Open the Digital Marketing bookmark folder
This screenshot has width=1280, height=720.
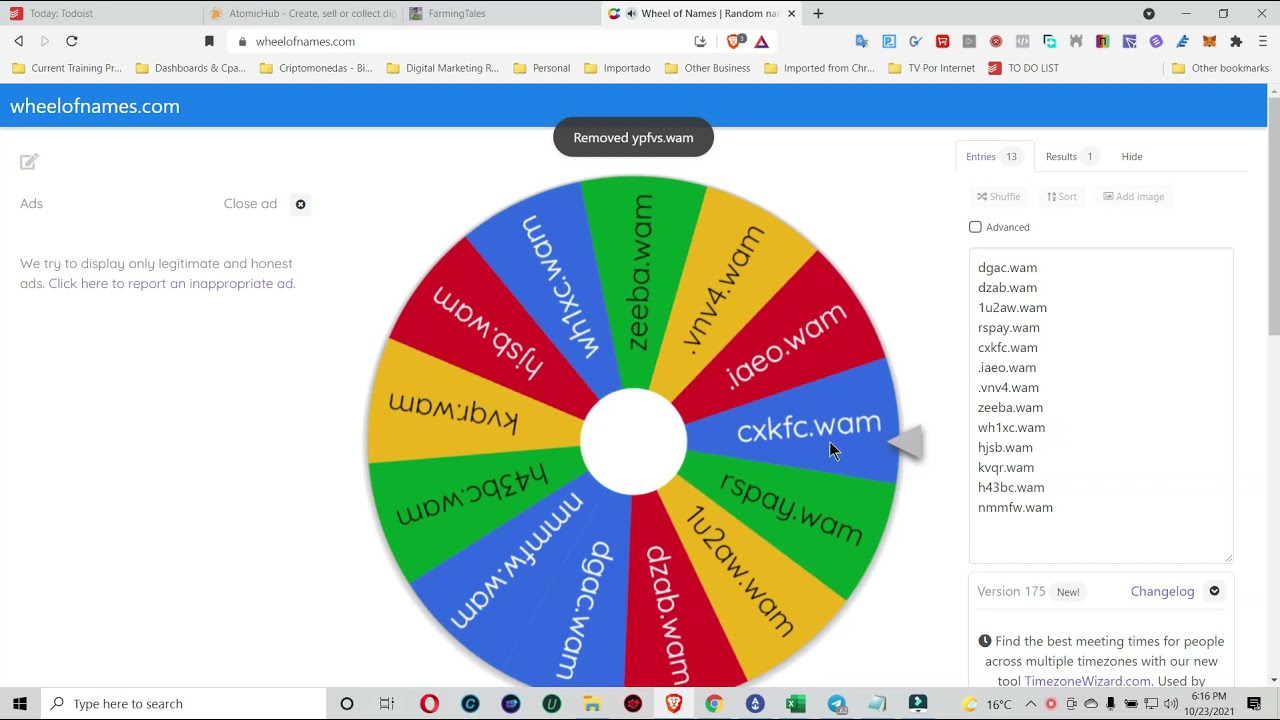tap(442, 68)
